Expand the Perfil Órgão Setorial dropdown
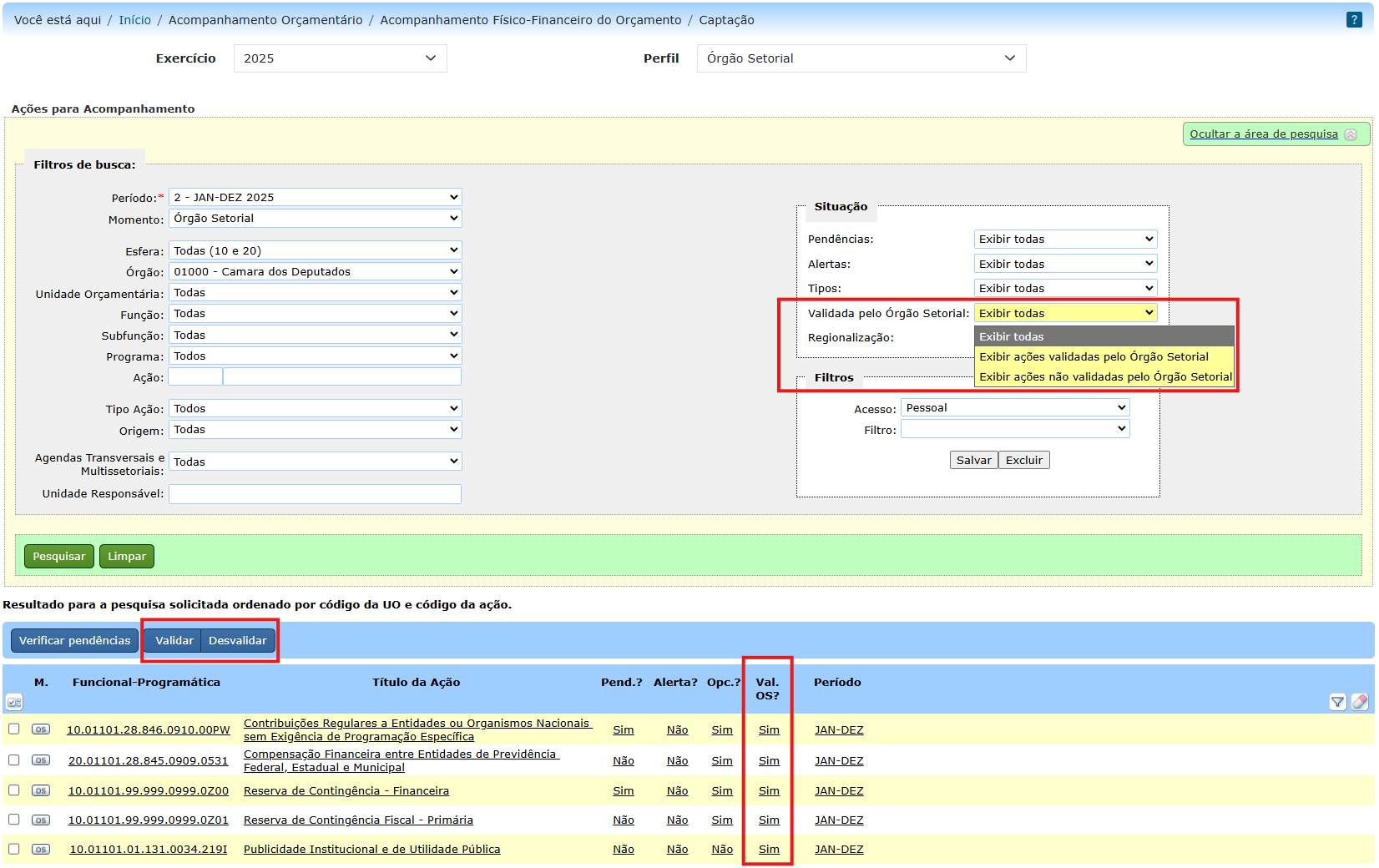1379x868 pixels. (x=861, y=58)
